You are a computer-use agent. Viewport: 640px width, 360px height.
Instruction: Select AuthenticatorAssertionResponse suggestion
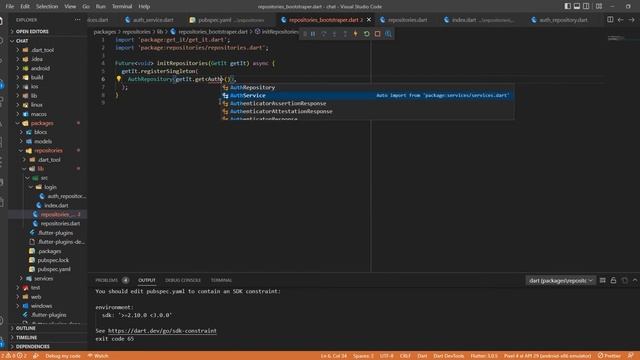[367, 104]
